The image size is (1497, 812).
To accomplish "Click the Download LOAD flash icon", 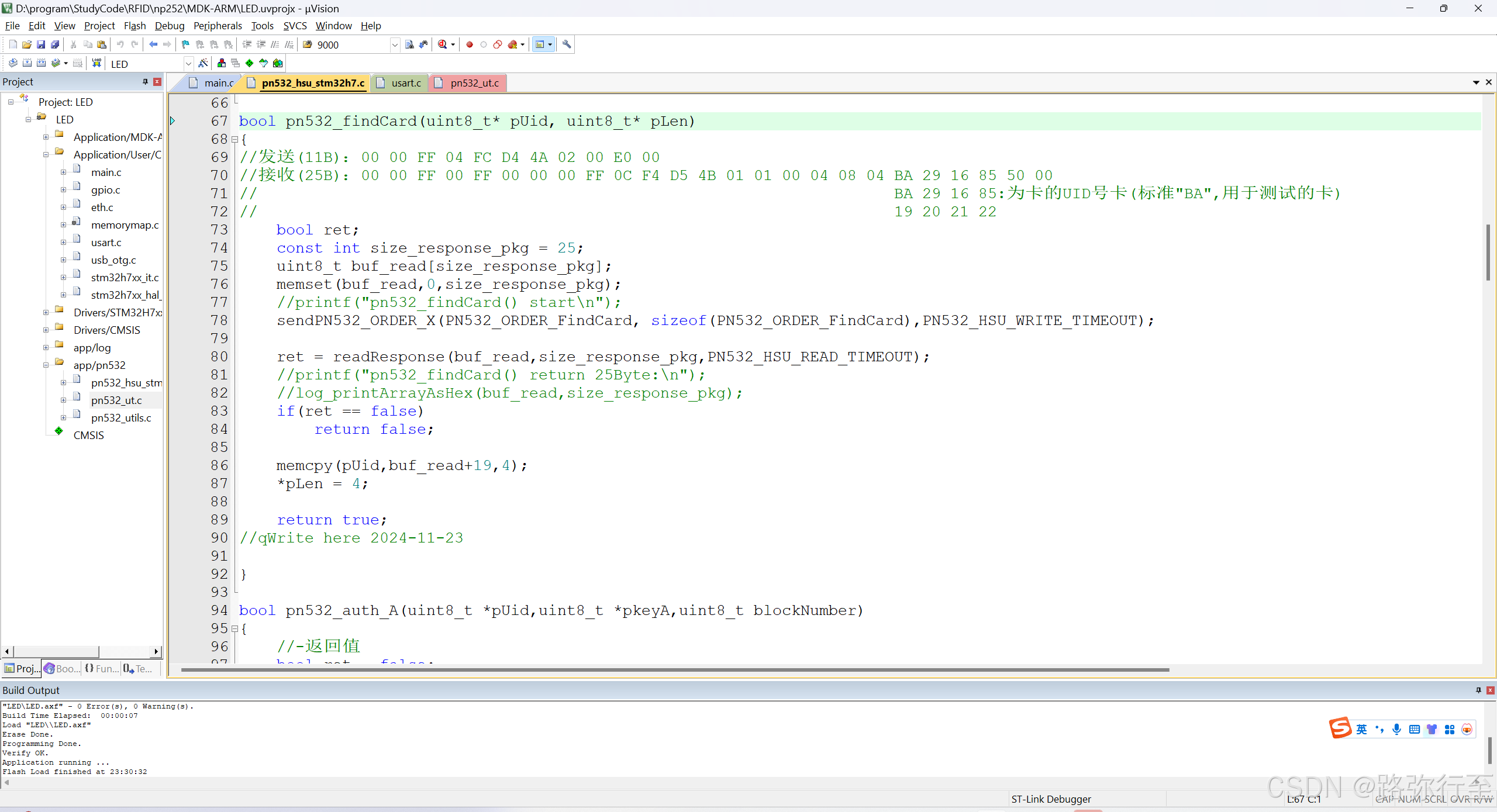I will click(x=96, y=63).
